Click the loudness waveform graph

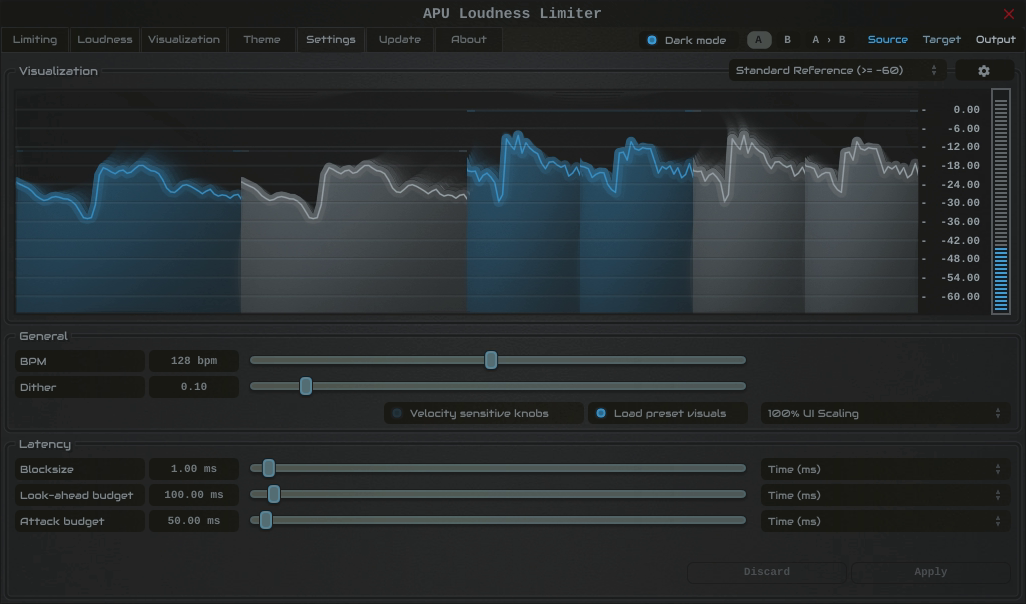[x=467, y=202]
